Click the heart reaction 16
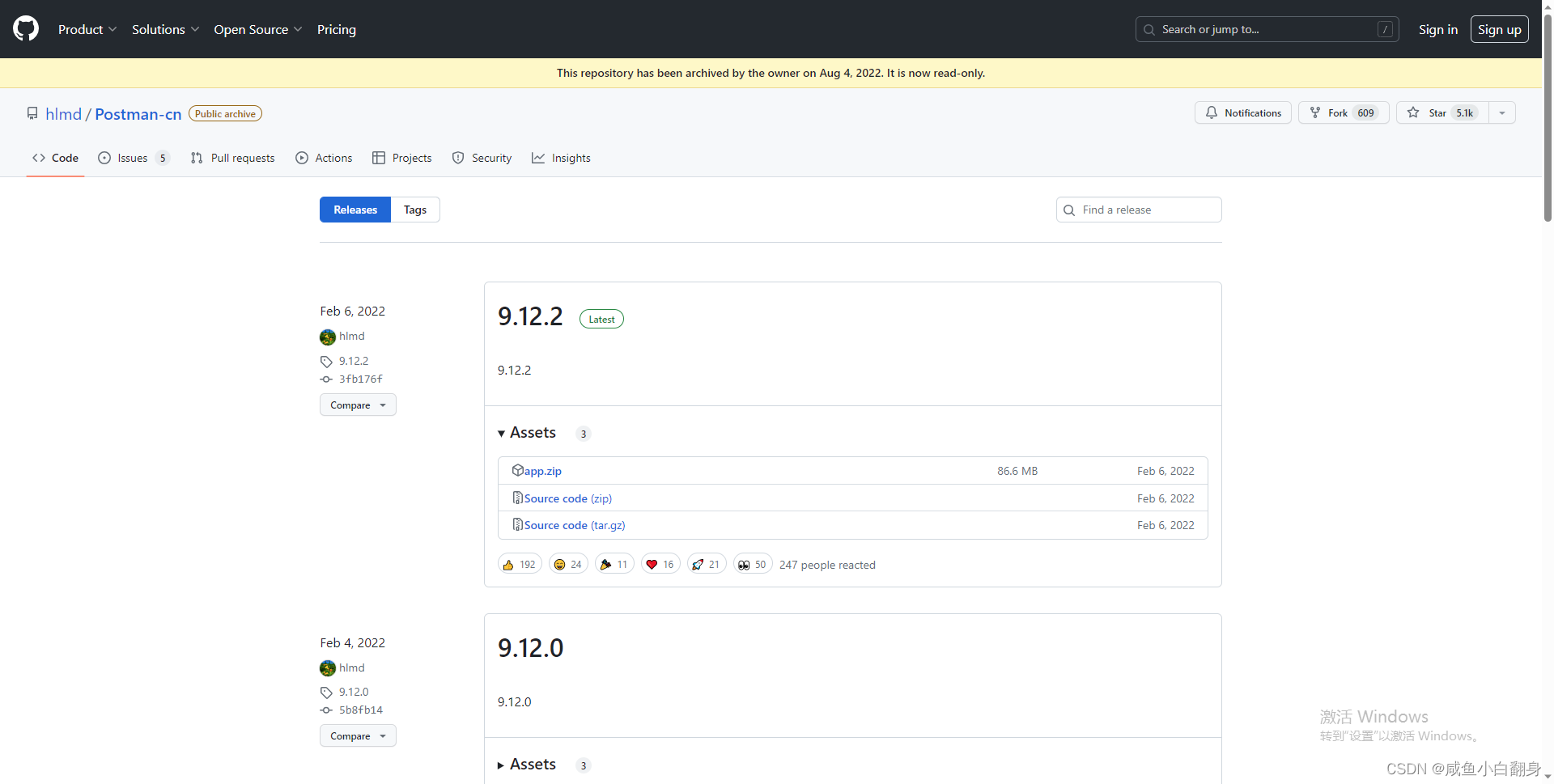 point(660,564)
